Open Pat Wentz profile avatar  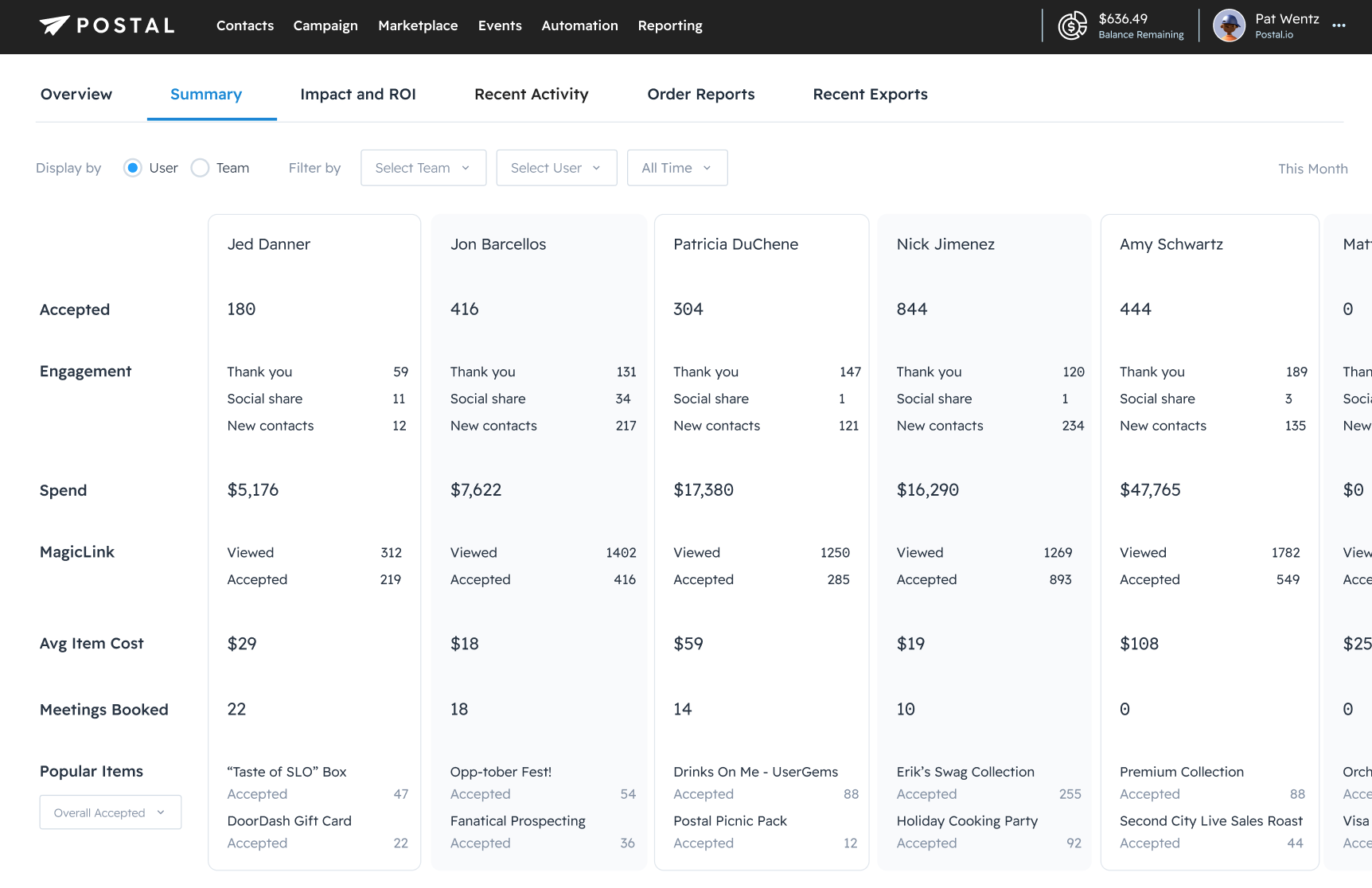tap(1229, 25)
